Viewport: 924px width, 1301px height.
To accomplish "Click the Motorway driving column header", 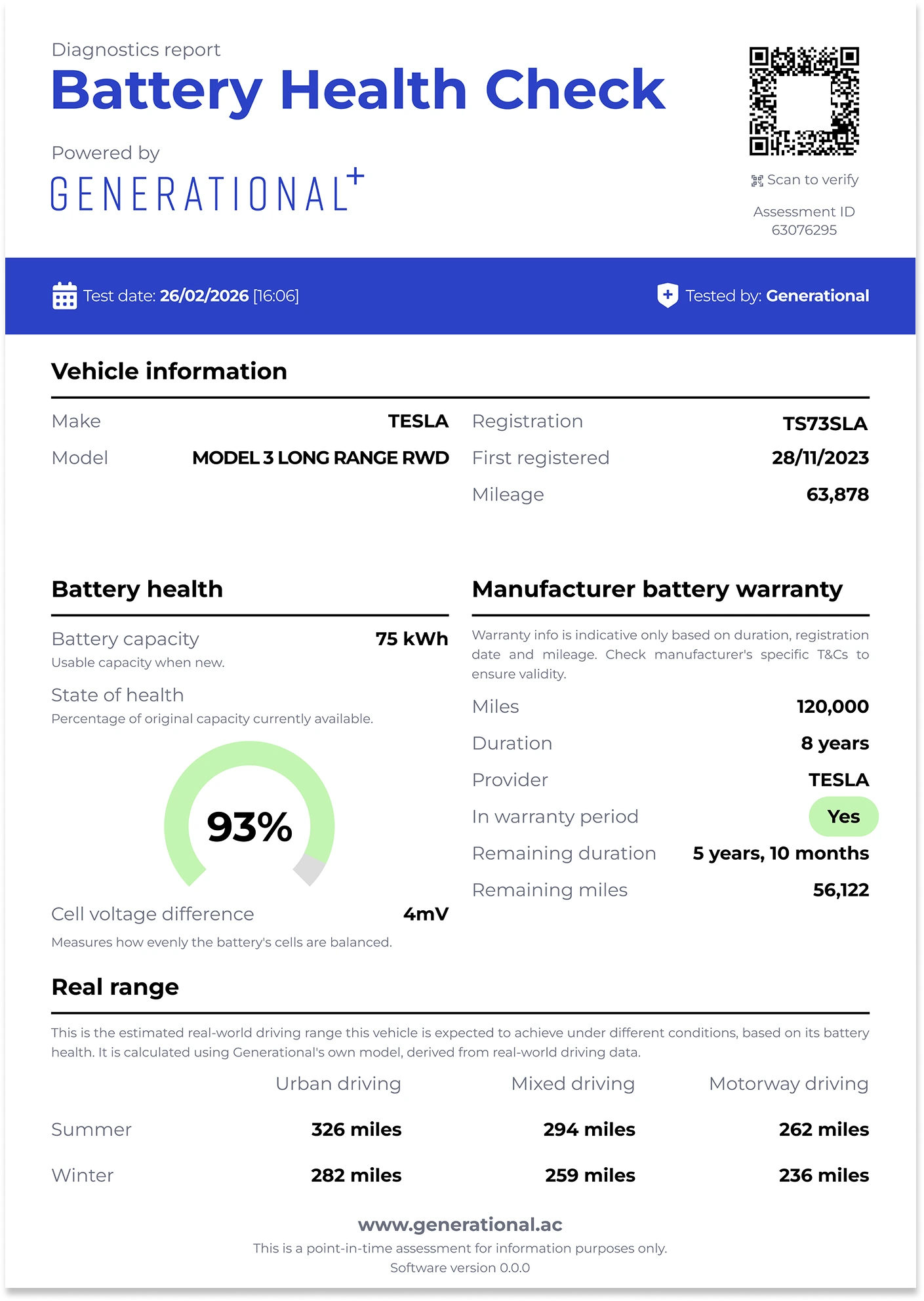I will point(788,1085).
